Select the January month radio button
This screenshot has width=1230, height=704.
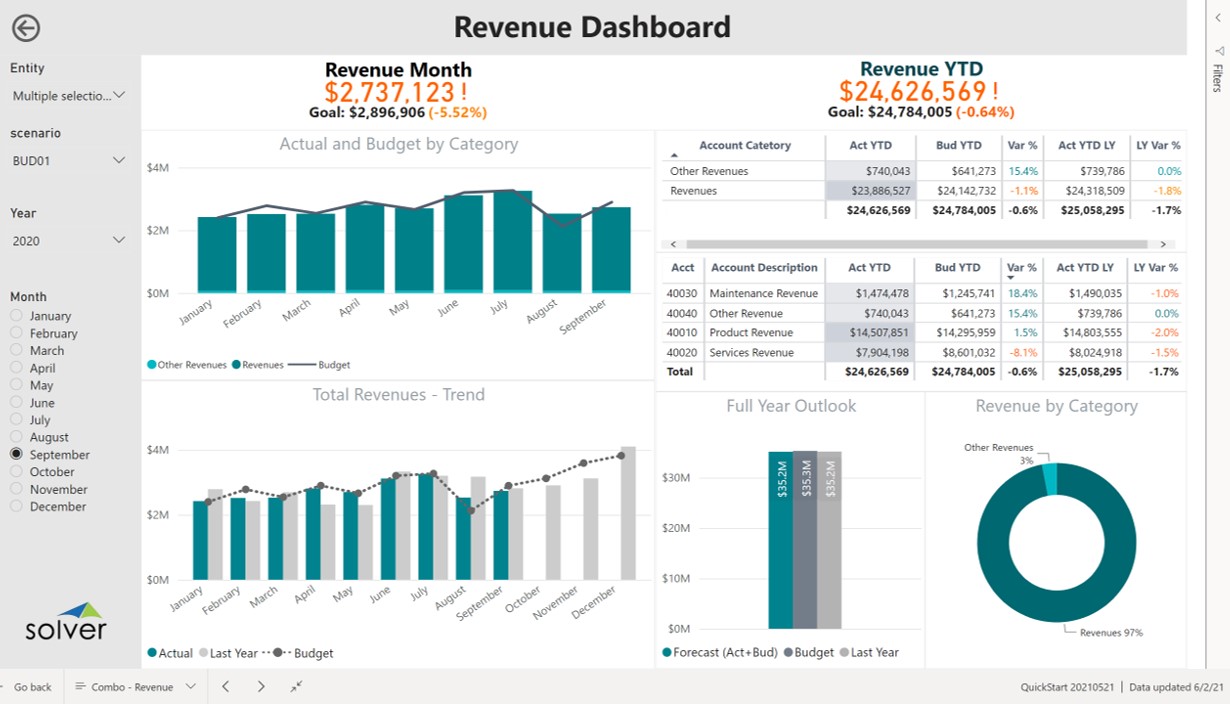point(16,316)
